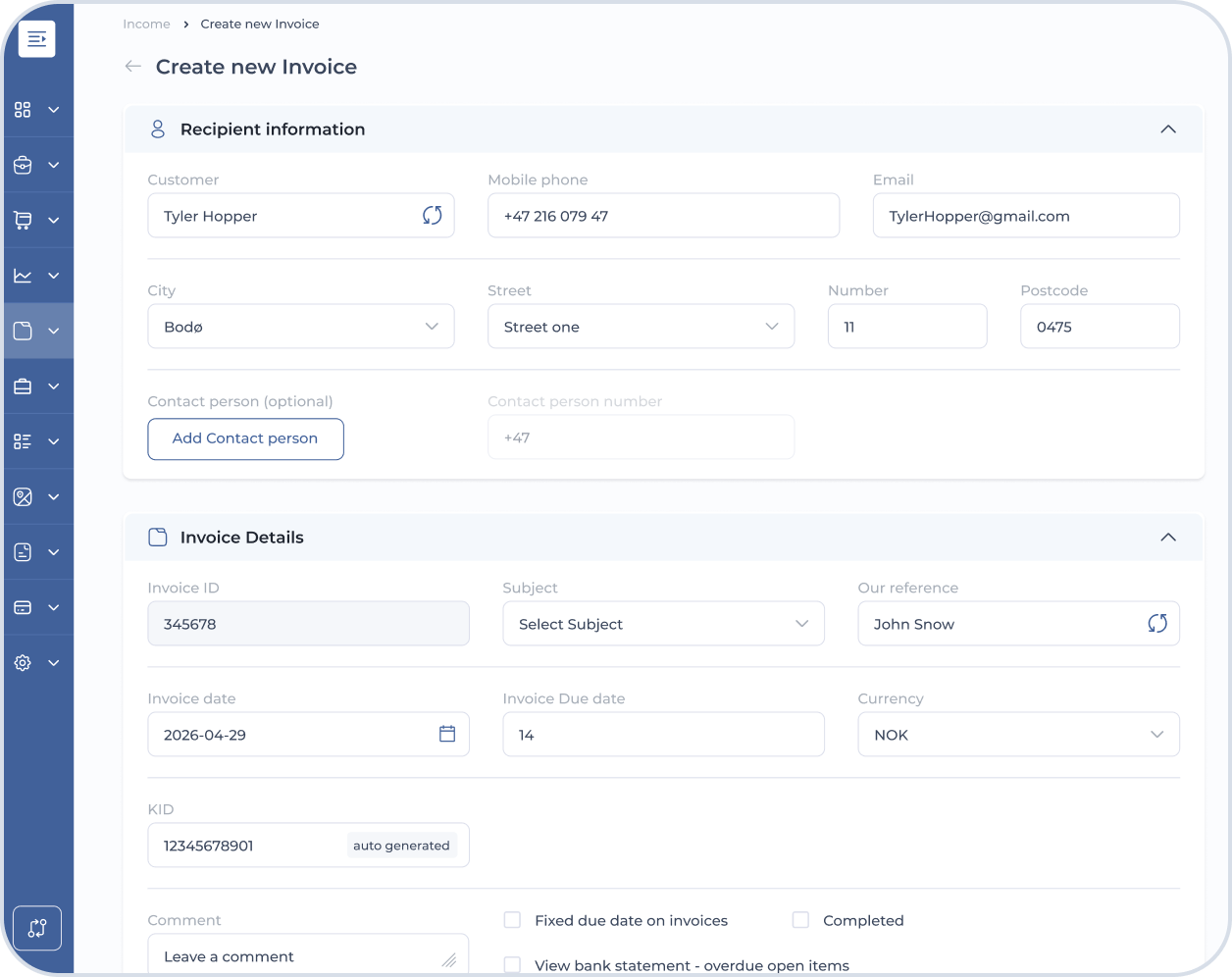Click the Mobile phone field

(664, 216)
